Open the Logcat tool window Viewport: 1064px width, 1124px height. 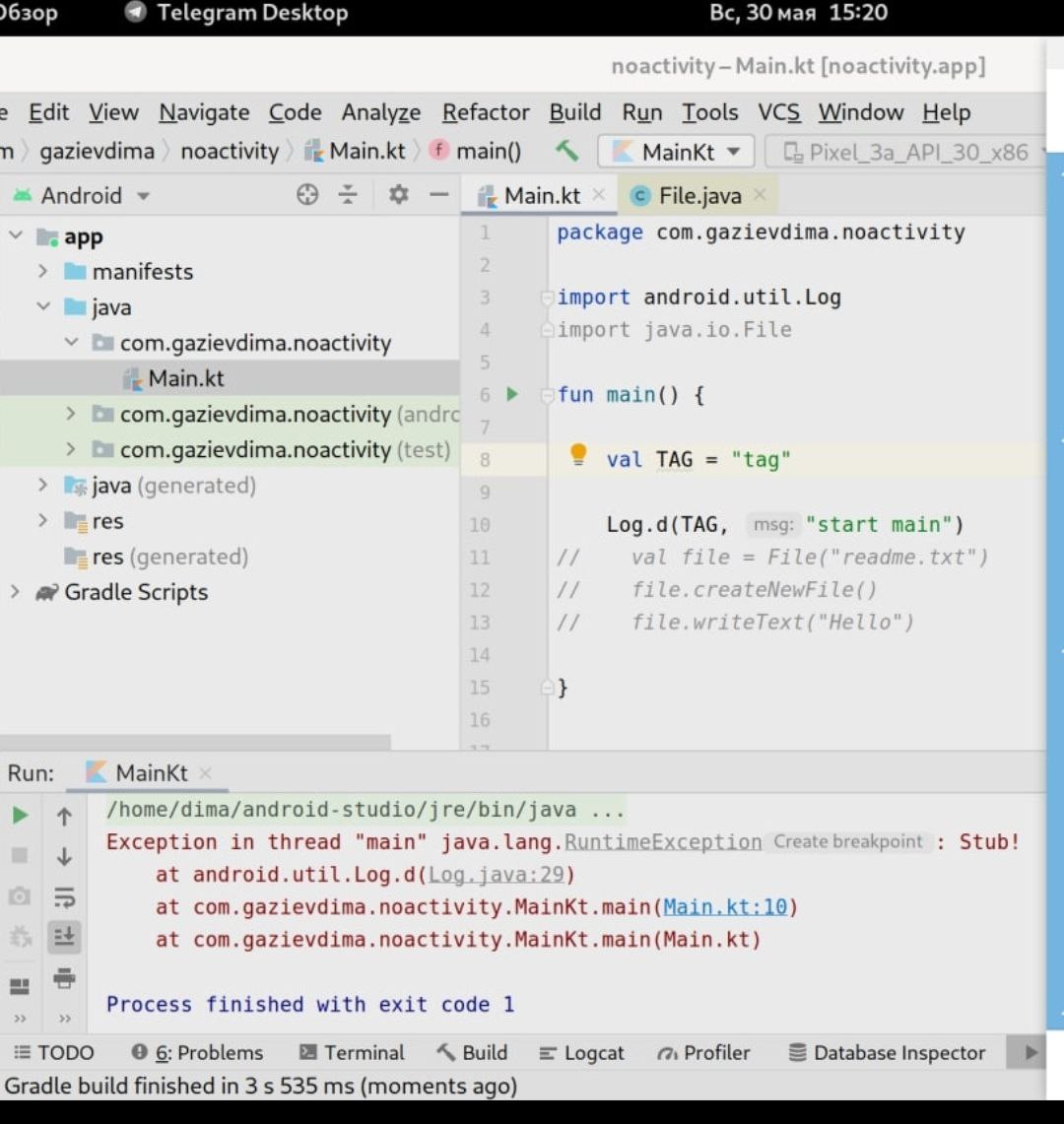pyautogui.click(x=582, y=1052)
